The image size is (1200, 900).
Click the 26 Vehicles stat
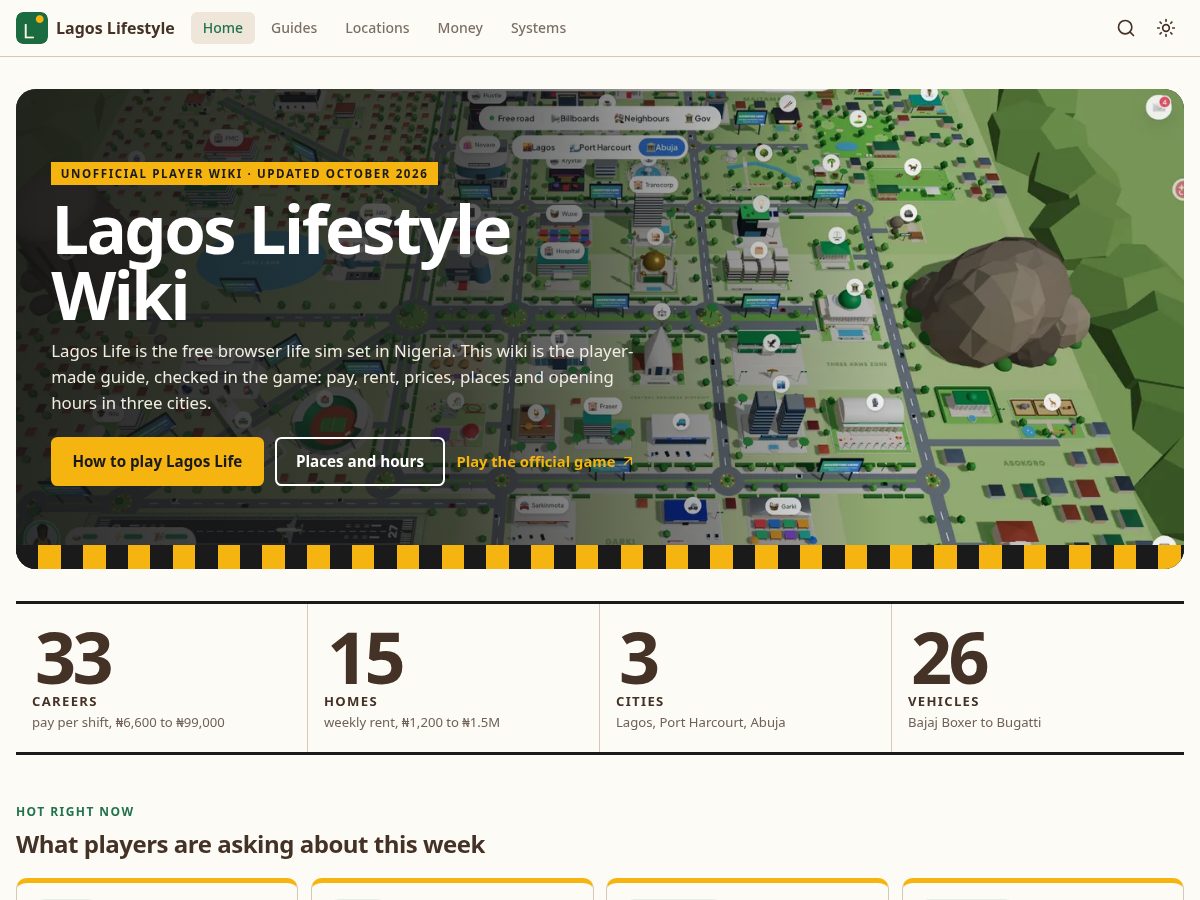pos(1038,678)
